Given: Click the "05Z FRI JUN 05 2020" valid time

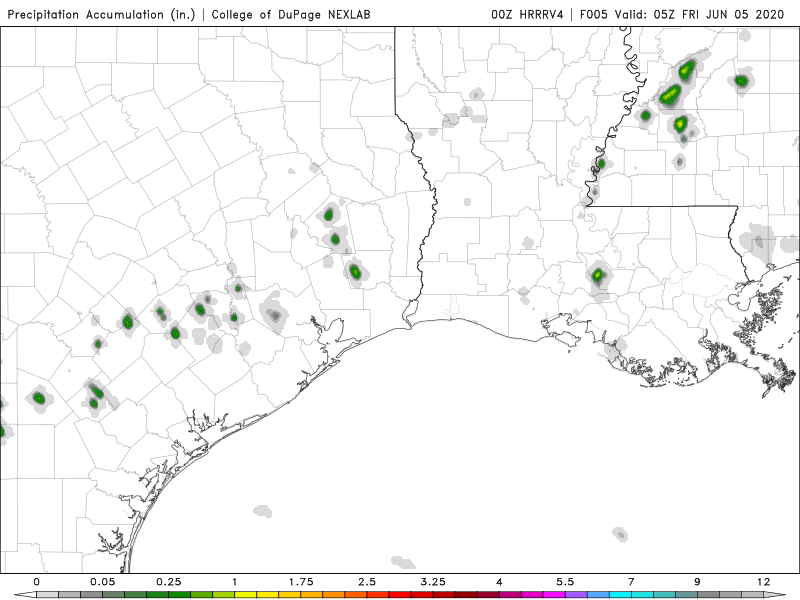Looking at the screenshot, I should [x=718, y=14].
